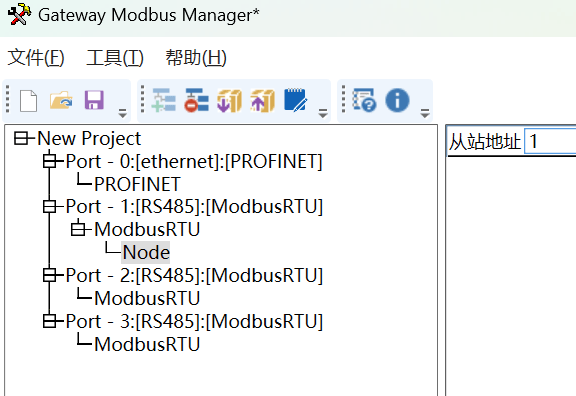The image size is (576, 396).
Task: Select the New Project tree item
Action: point(89,138)
